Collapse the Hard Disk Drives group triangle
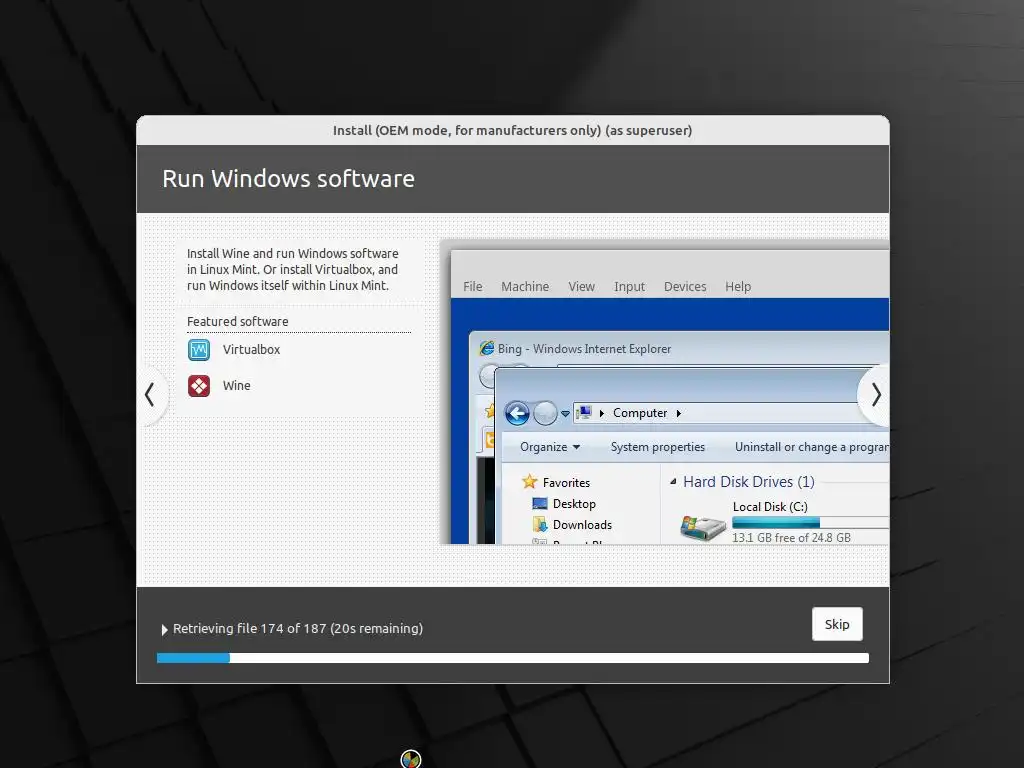 pyautogui.click(x=673, y=481)
